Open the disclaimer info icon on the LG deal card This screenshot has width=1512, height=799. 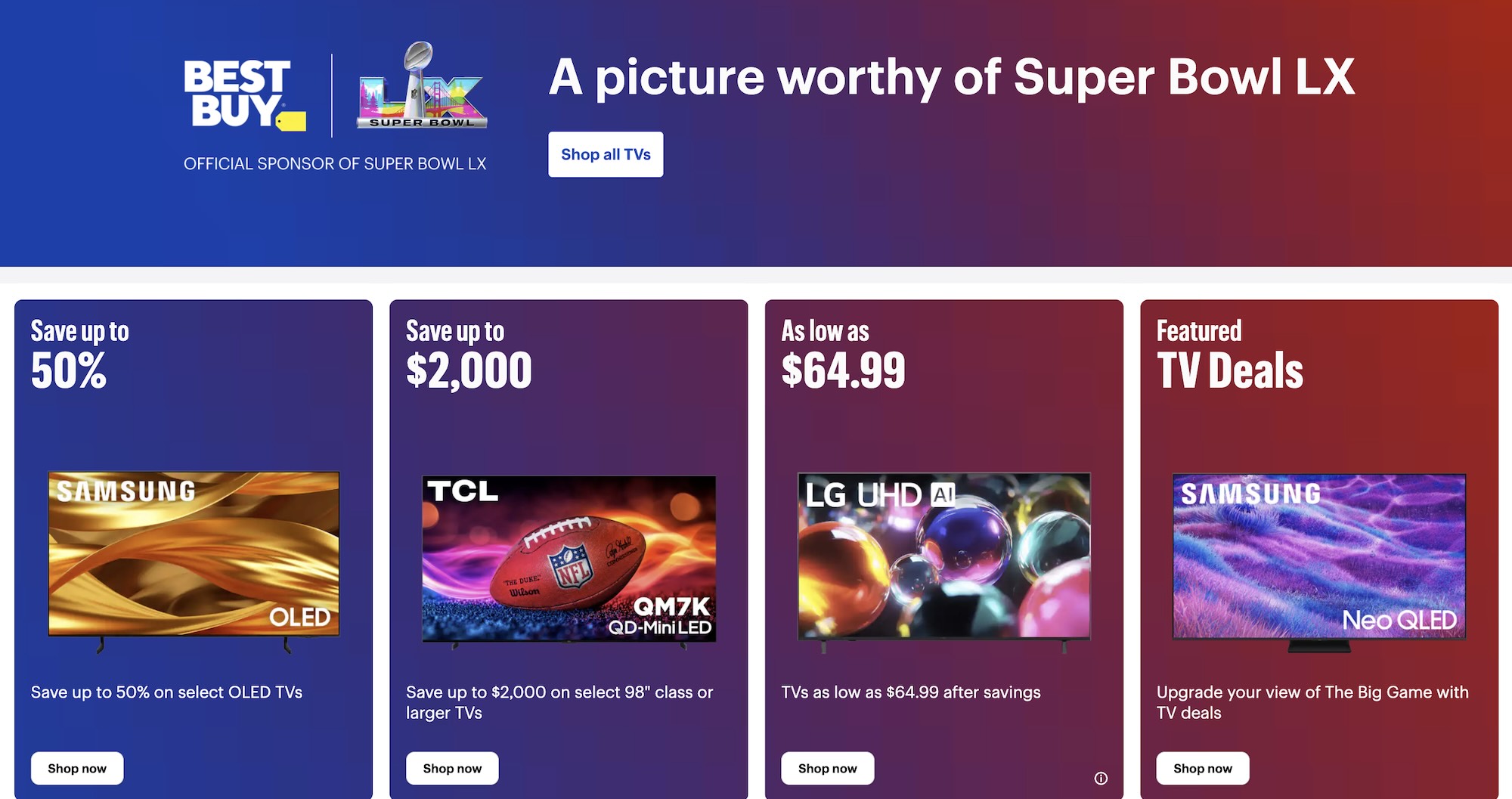[1102, 777]
